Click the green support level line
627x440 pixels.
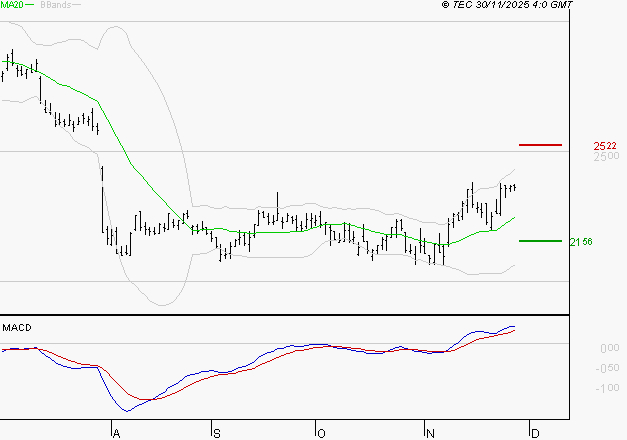pos(540,241)
